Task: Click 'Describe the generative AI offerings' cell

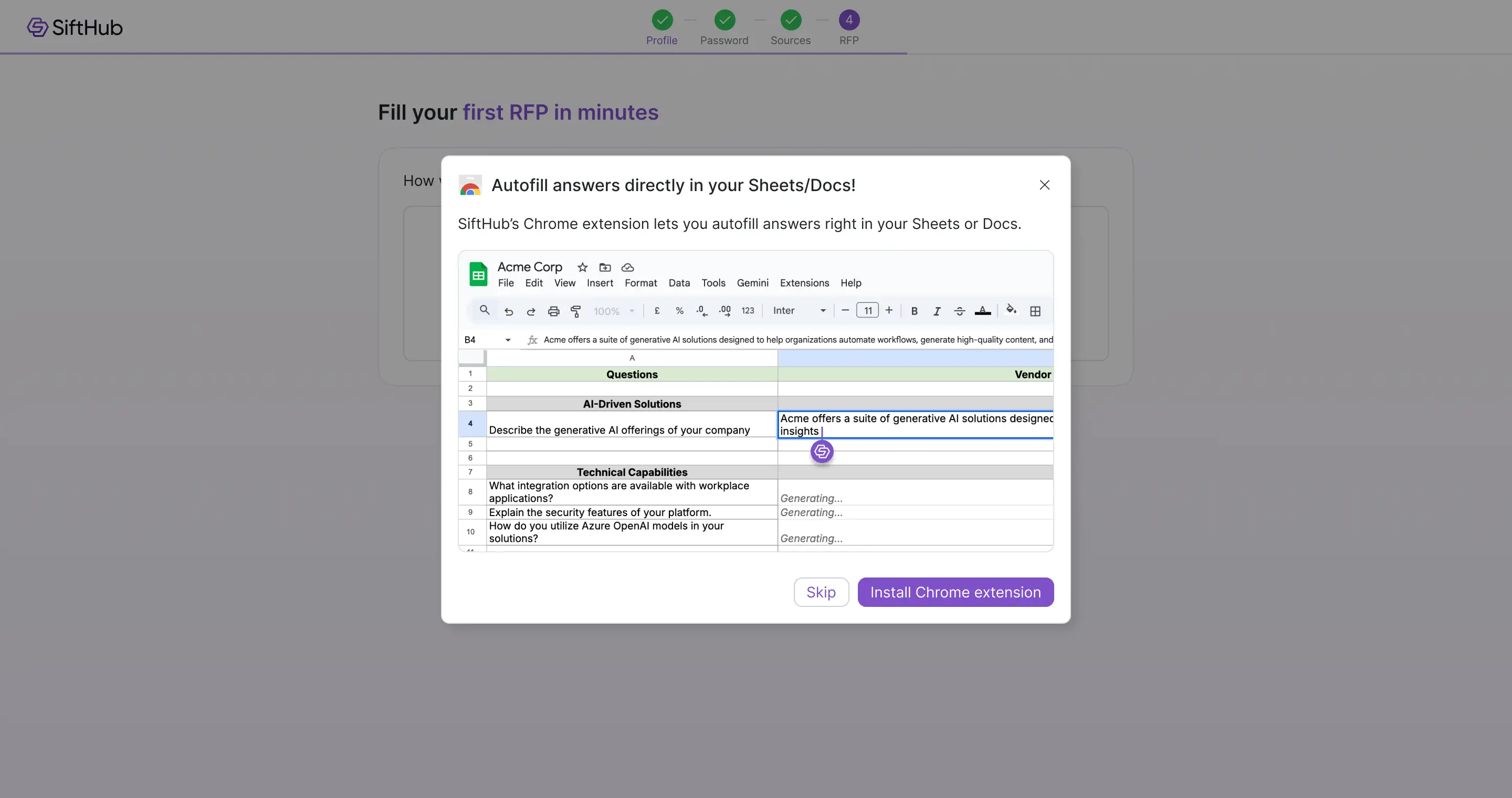Action: pyautogui.click(x=632, y=424)
